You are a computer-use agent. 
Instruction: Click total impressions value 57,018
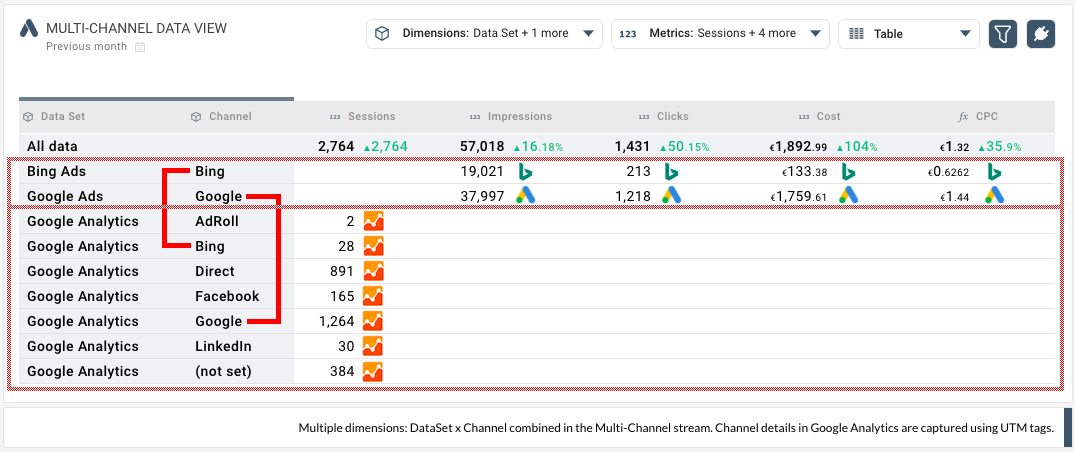[481, 146]
